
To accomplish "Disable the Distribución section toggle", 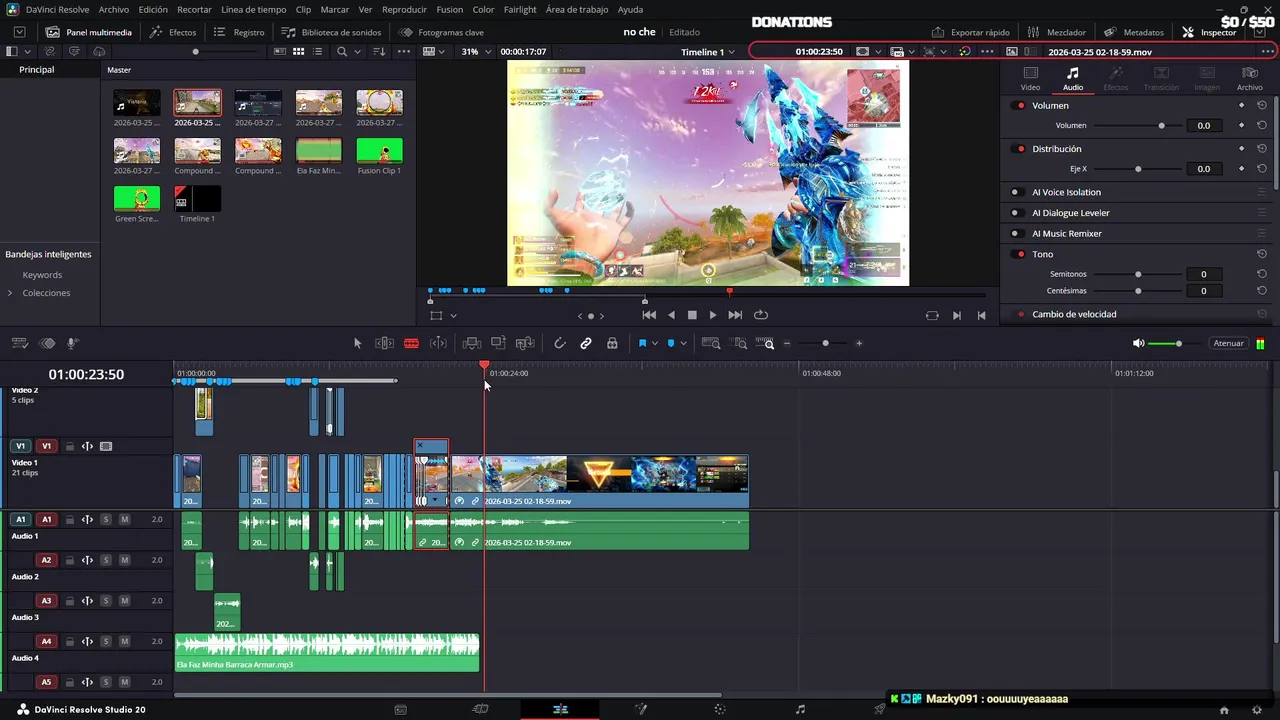I will 1020,149.
